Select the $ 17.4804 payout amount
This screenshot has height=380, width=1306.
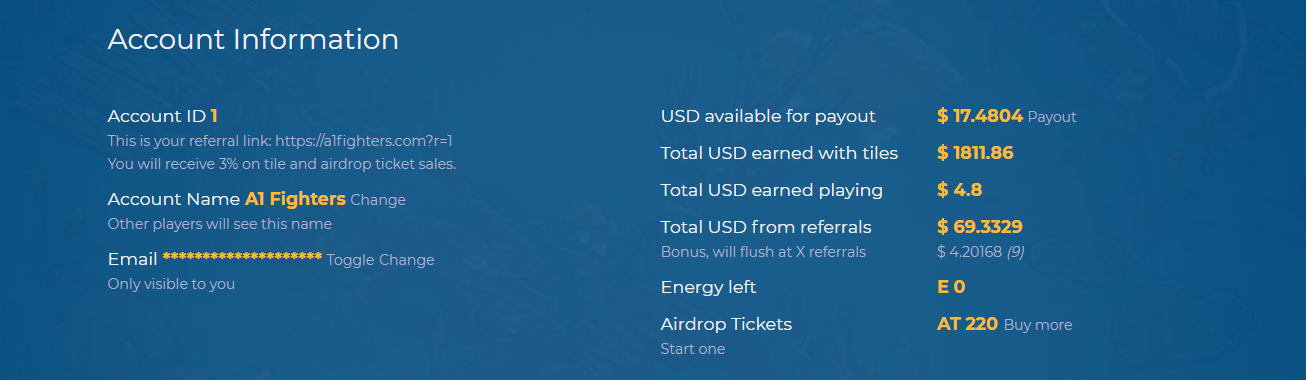[x=980, y=116]
